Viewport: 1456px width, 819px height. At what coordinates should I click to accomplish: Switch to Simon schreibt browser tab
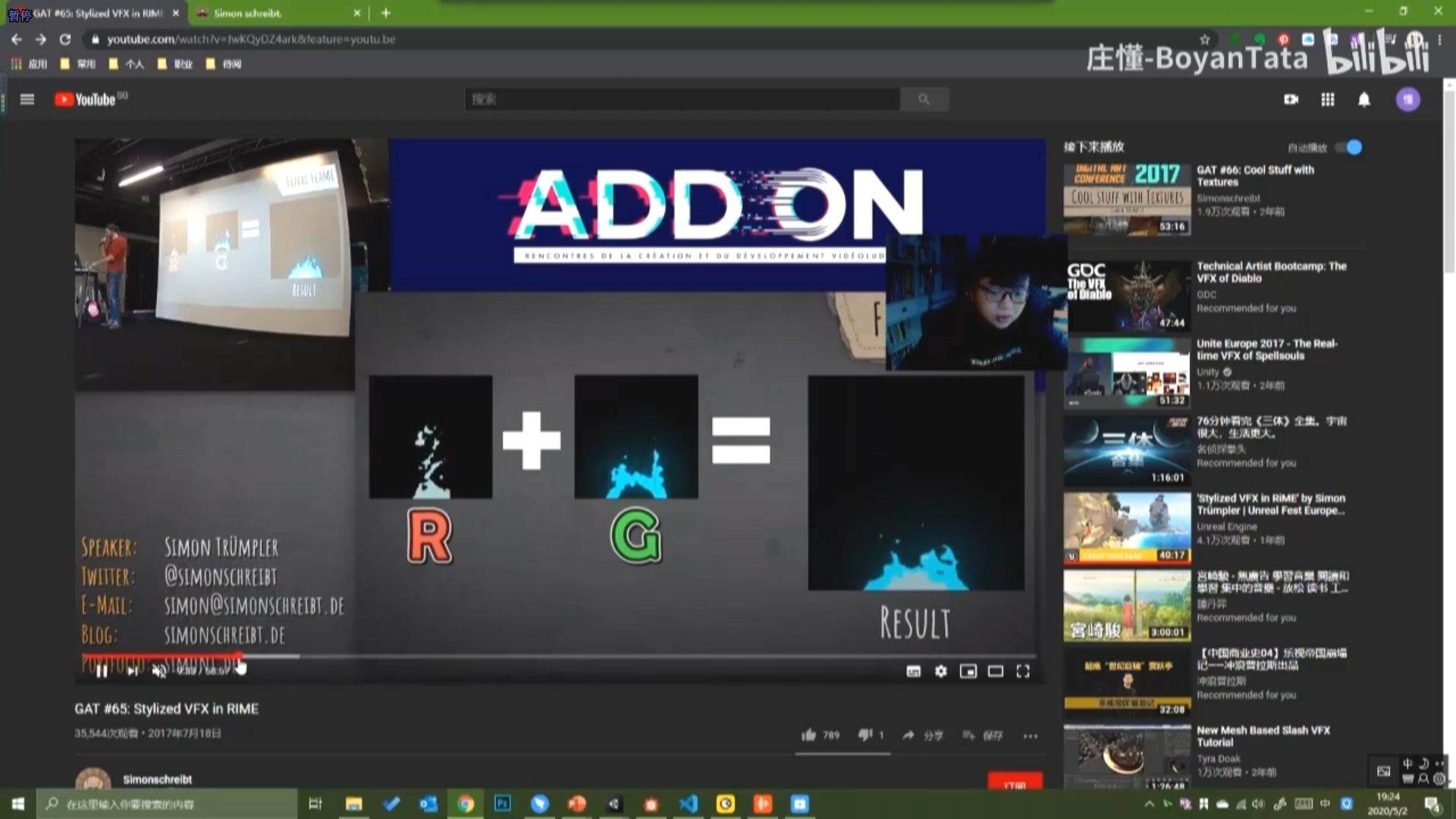click(x=273, y=13)
